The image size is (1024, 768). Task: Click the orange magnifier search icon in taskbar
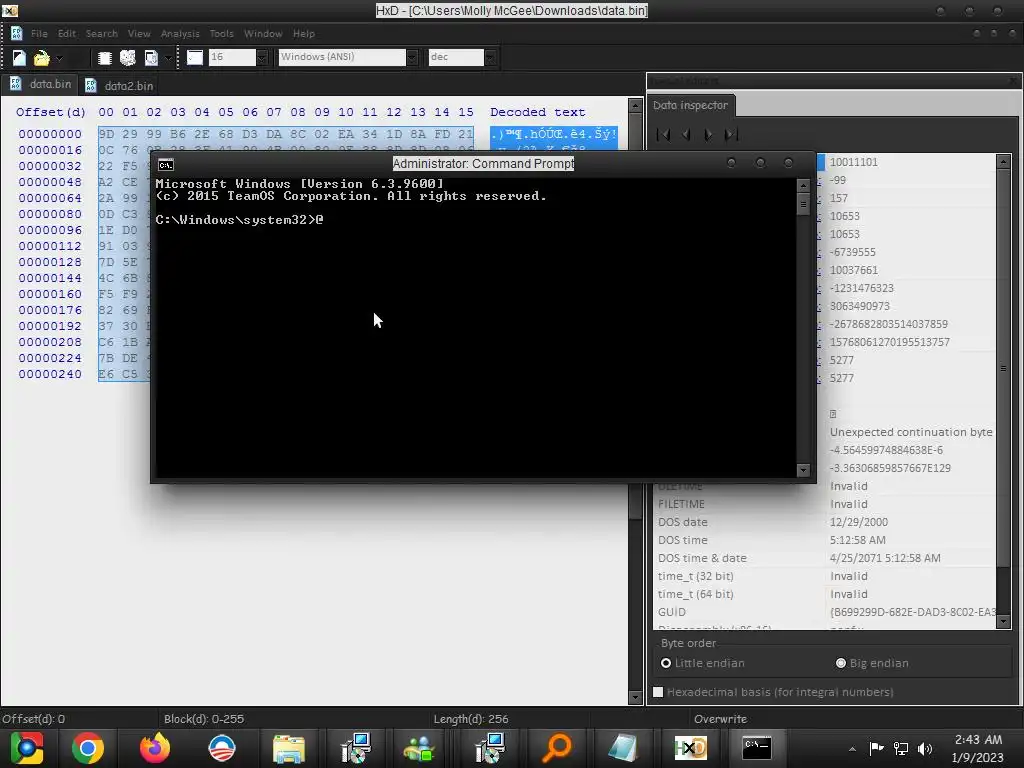tap(556, 748)
